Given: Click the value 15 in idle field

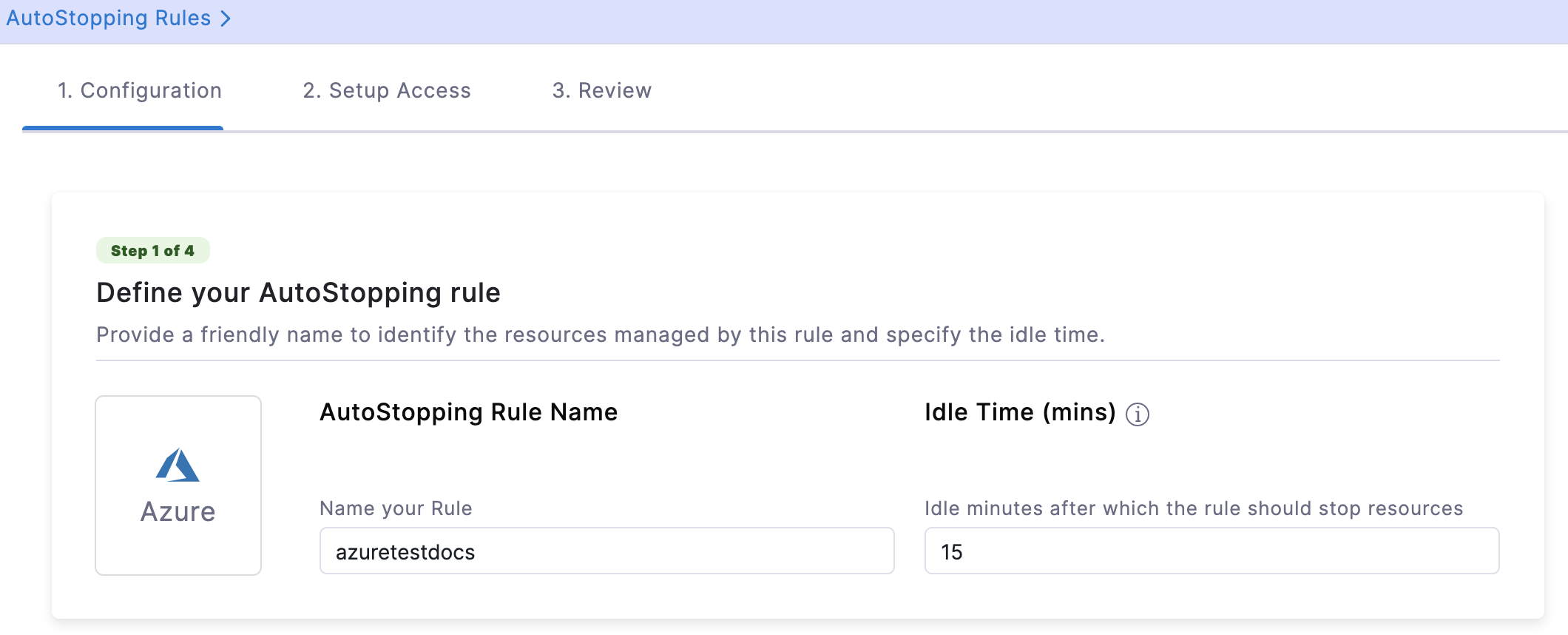Looking at the screenshot, I should (951, 552).
